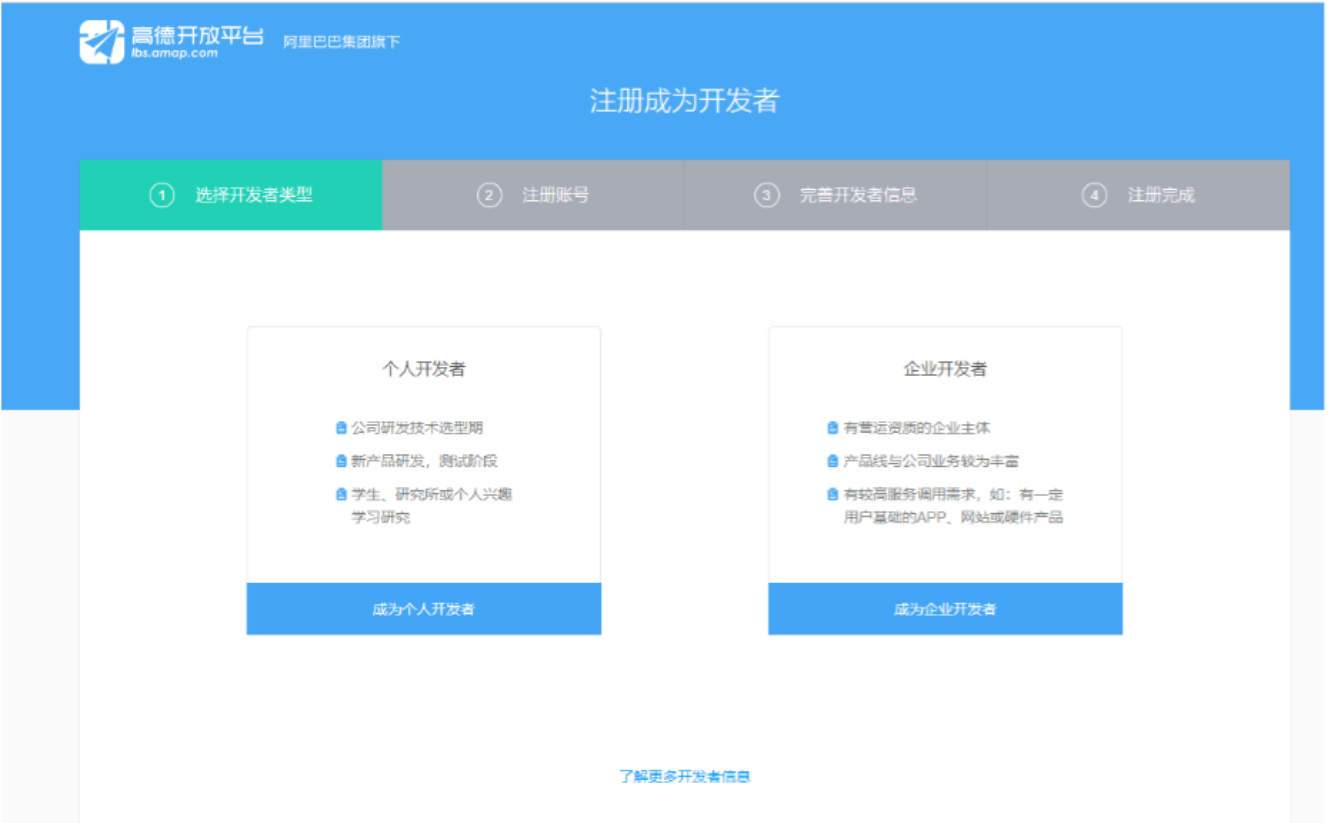Click the text 公司研发技术选型期
Viewport: 1329px width, 823px height.
[x=417, y=428]
